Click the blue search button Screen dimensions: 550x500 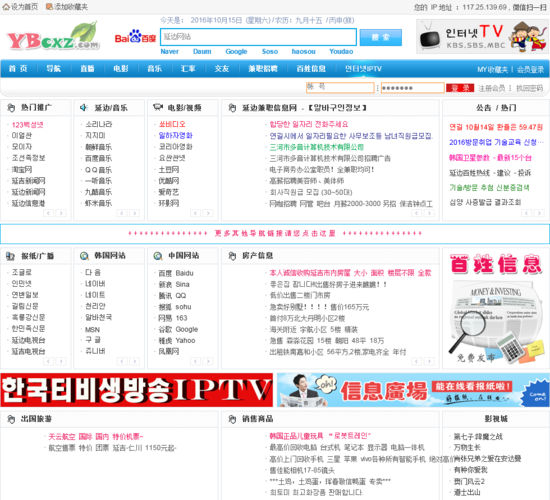coord(381,37)
